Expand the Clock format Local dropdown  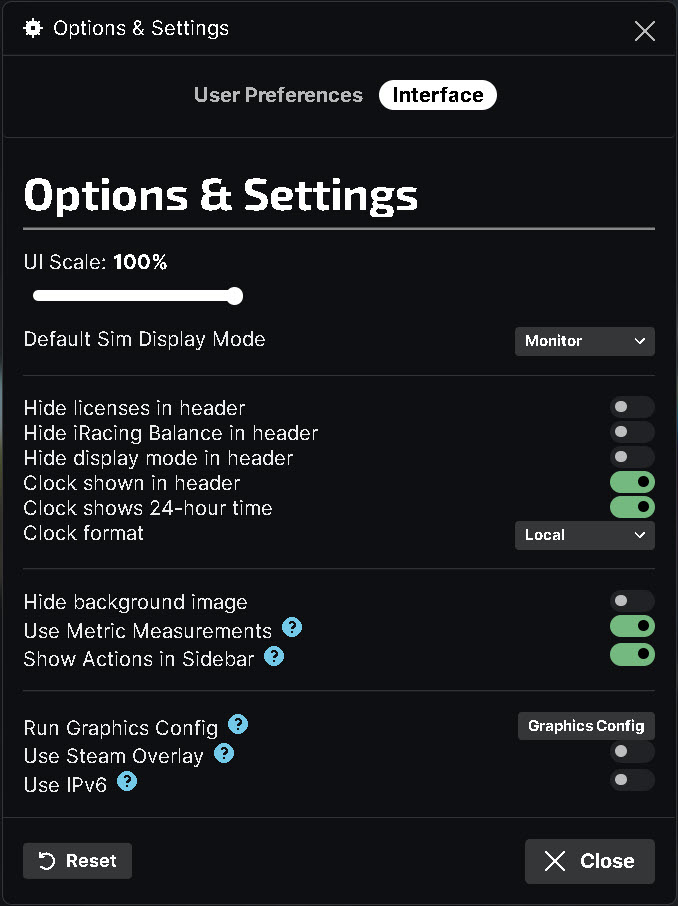coord(584,535)
